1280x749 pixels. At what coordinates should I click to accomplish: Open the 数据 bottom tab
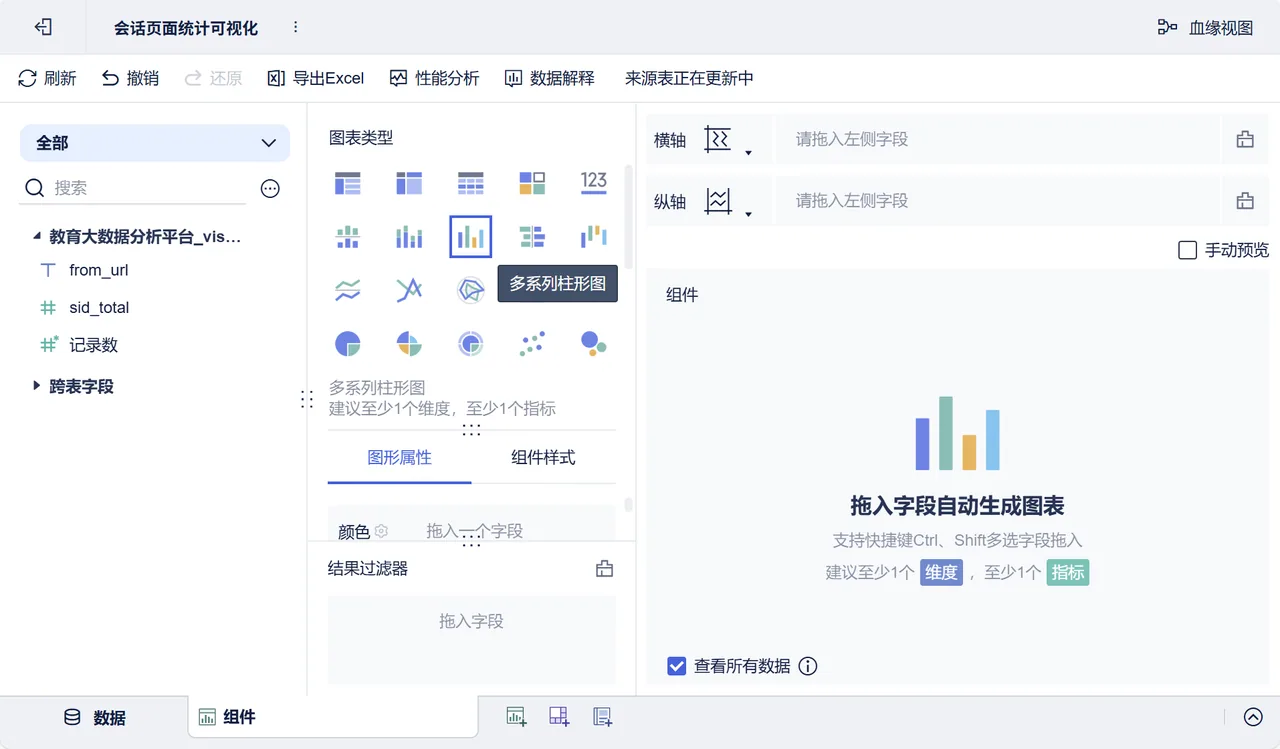click(x=95, y=718)
